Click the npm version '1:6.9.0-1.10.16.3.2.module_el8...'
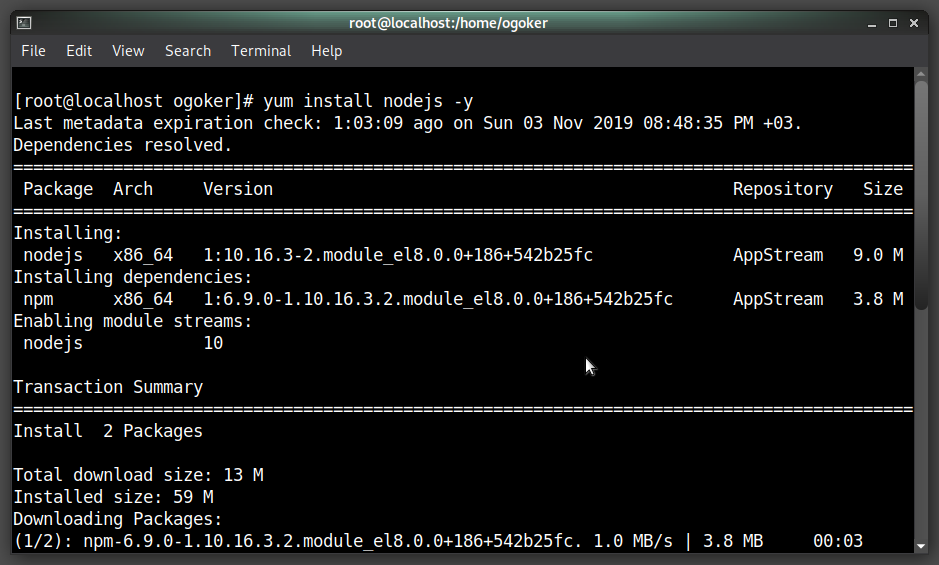This screenshot has width=939, height=565. coord(438,299)
